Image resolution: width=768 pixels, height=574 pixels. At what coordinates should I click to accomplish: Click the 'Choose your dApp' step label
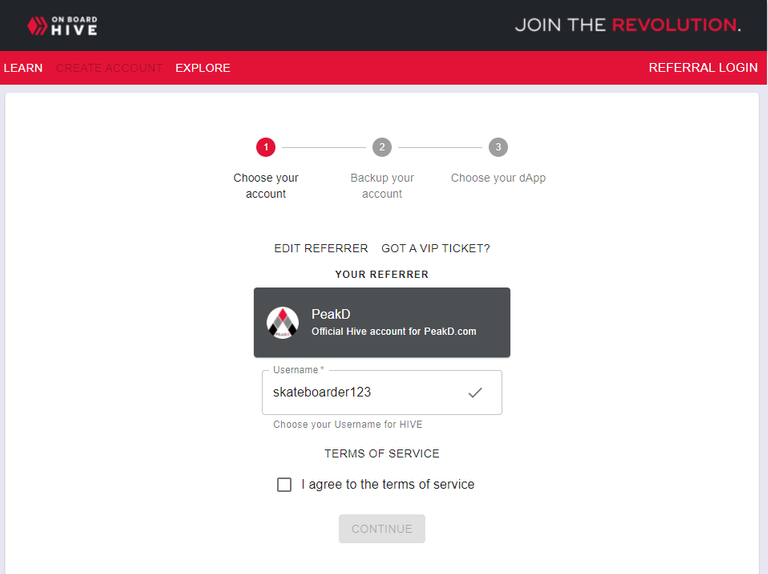[498, 178]
